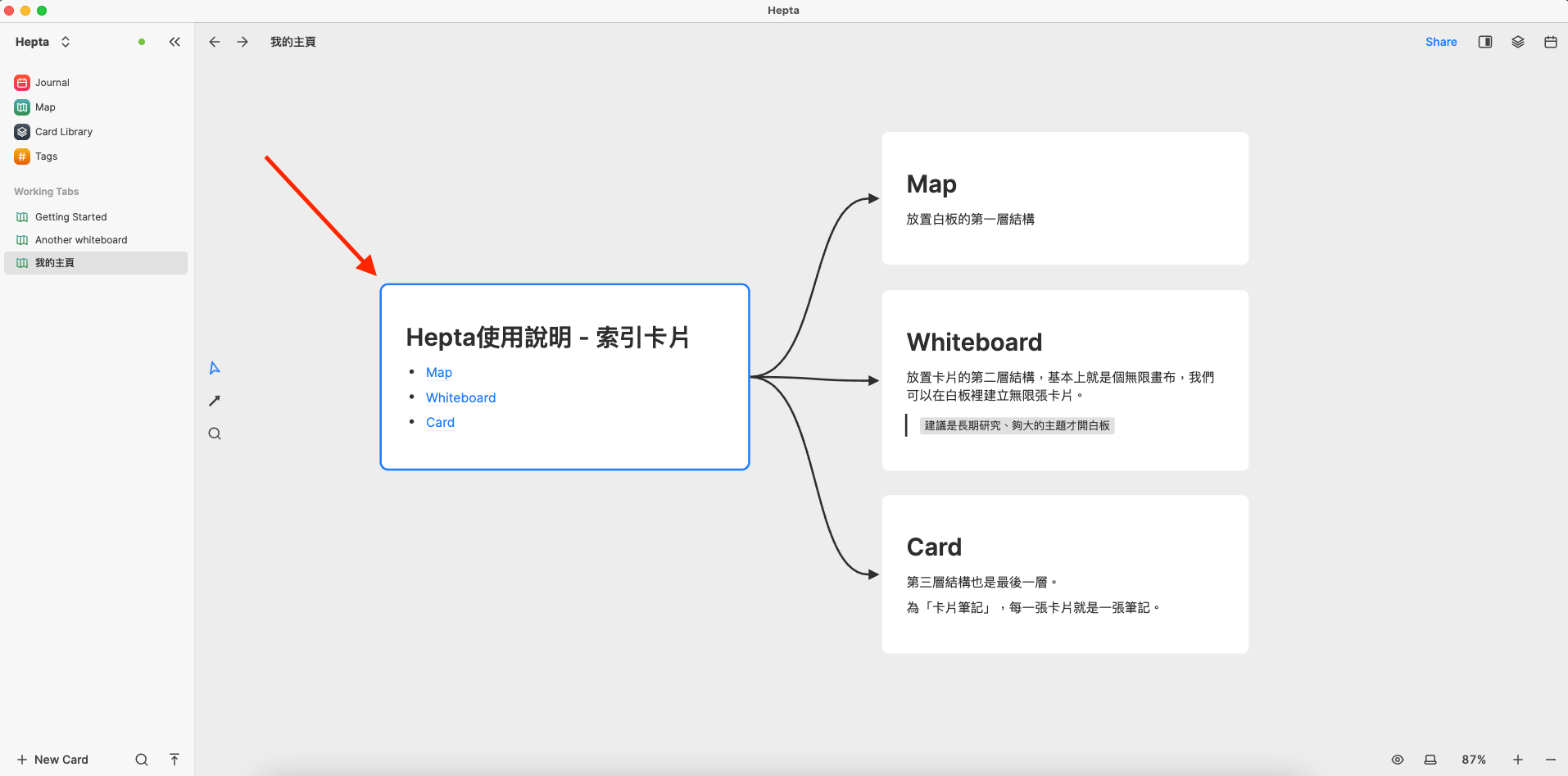Select the cursor tool on the canvas toolbar
The height and width of the screenshot is (776, 1568).
[x=214, y=367]
